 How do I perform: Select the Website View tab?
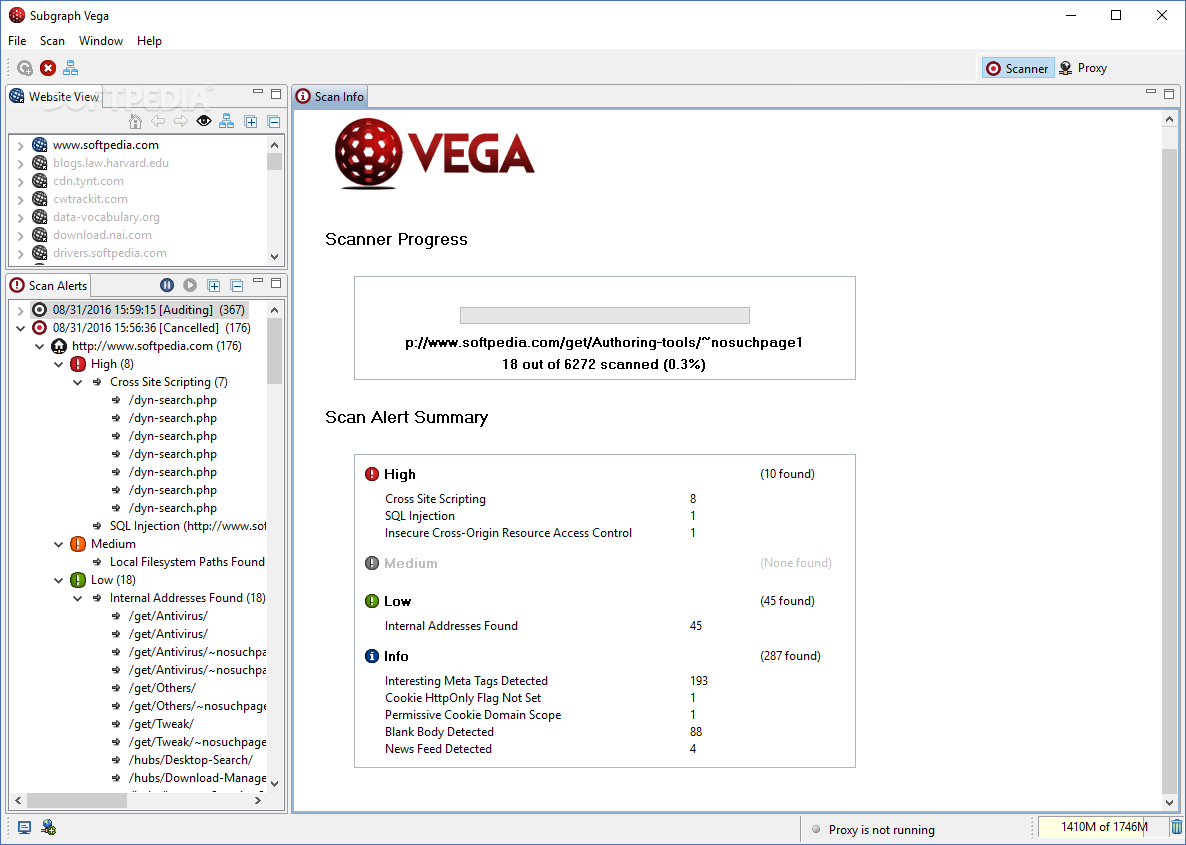54,97
